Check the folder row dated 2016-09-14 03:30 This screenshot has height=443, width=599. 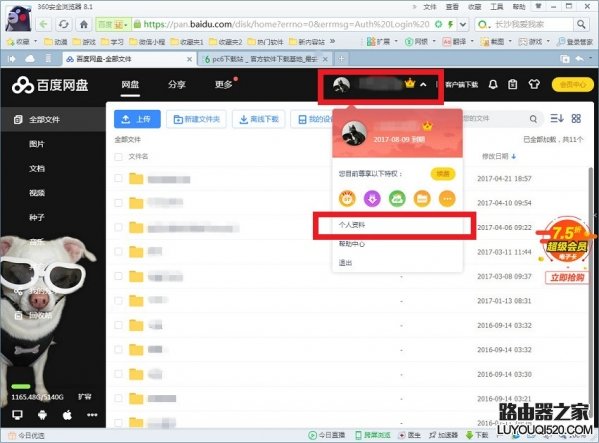tap(118, 374)
